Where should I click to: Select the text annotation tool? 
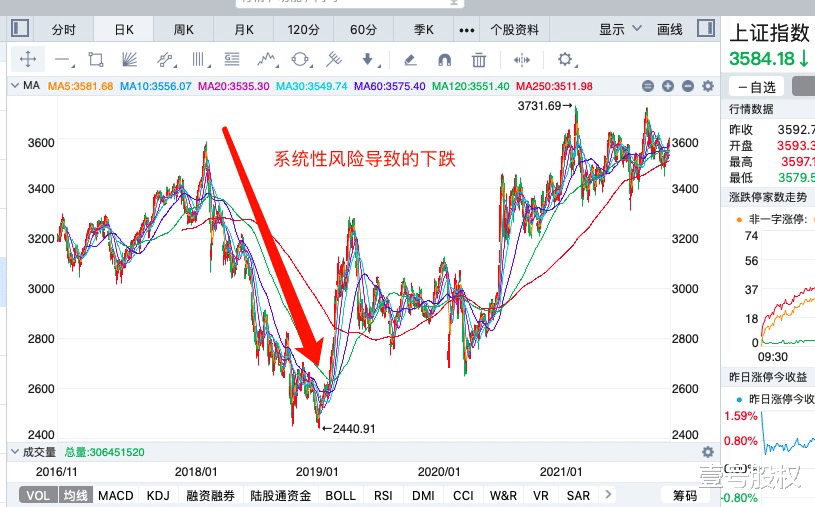[x=232, y=59]
